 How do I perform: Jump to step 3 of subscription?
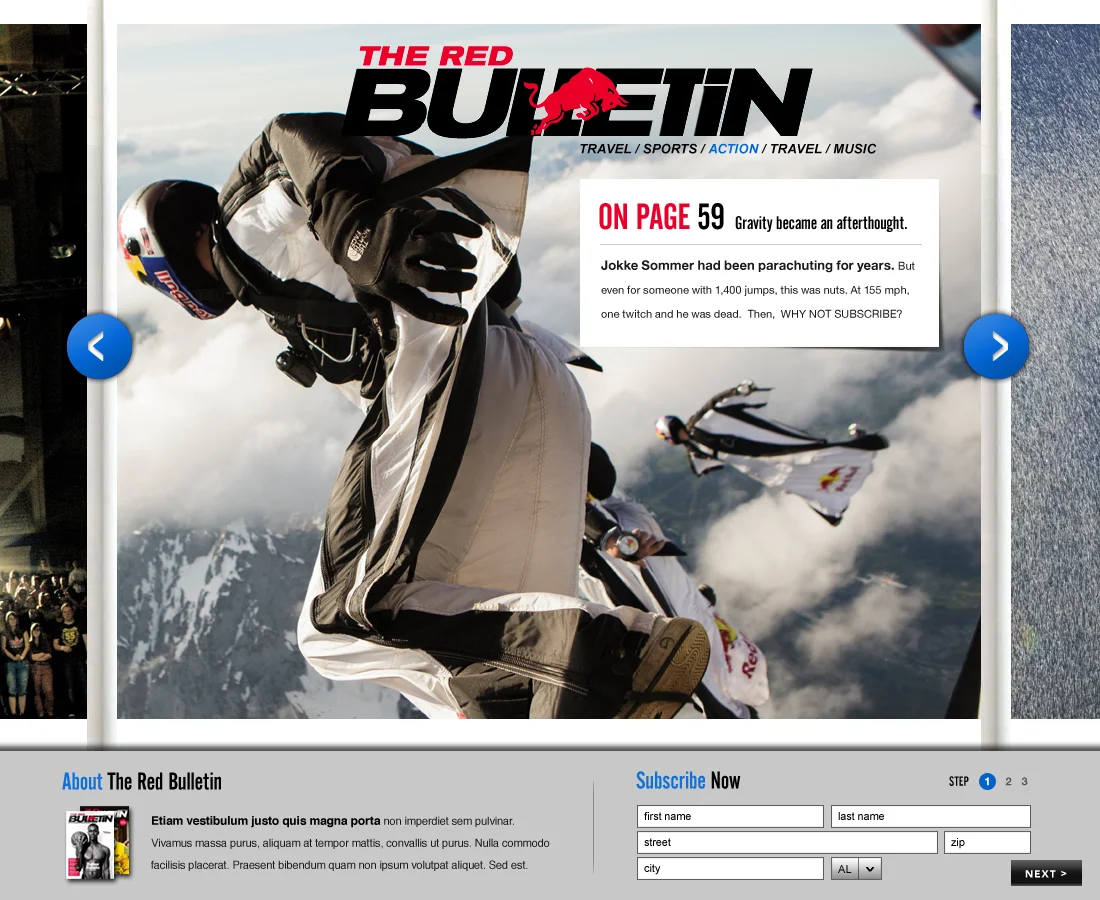1024,781
